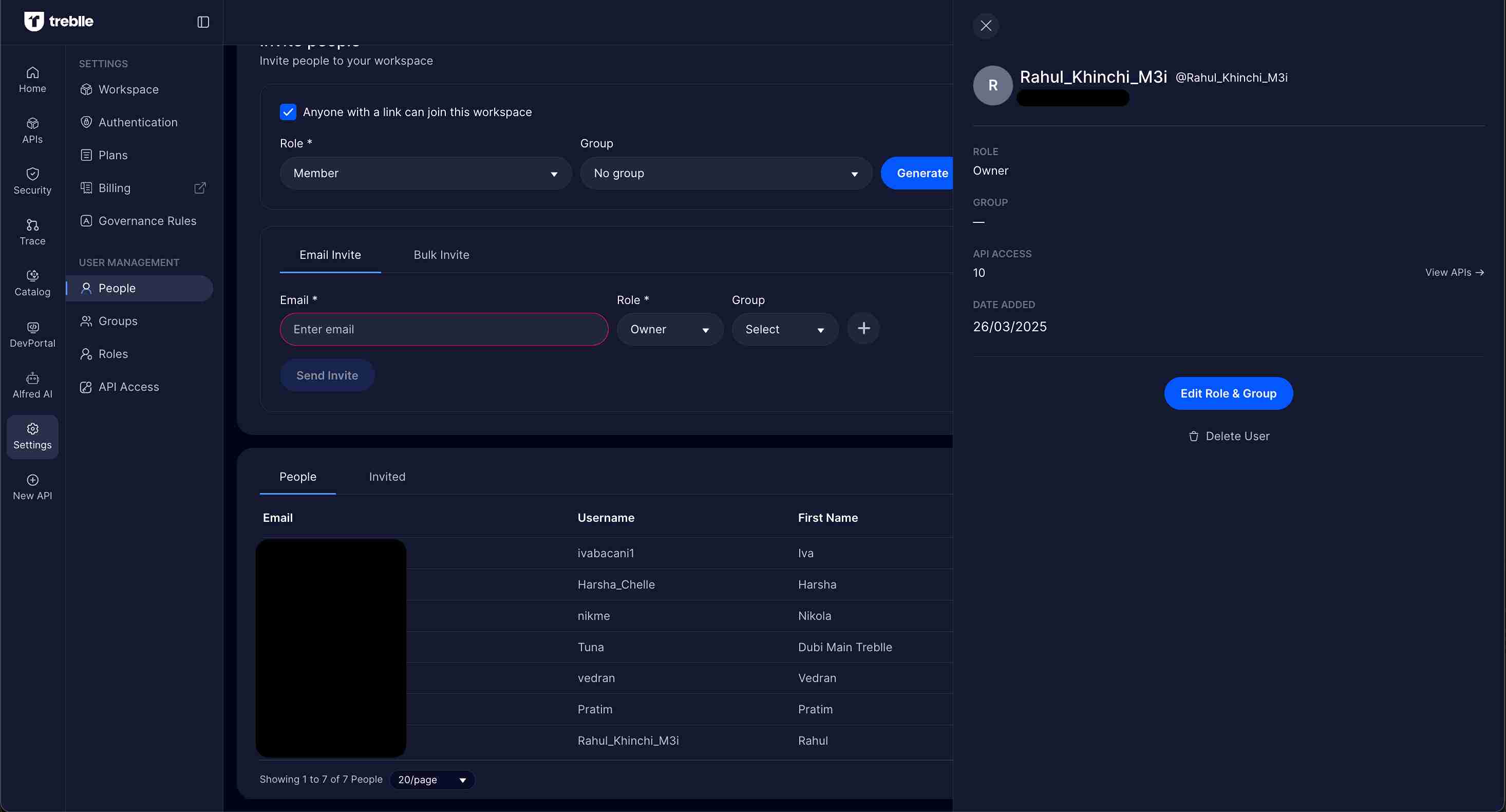This screenshot has width=1506, height=812.
Task: Click Edit Role & Group button
Action: [x=1228, y=393]
